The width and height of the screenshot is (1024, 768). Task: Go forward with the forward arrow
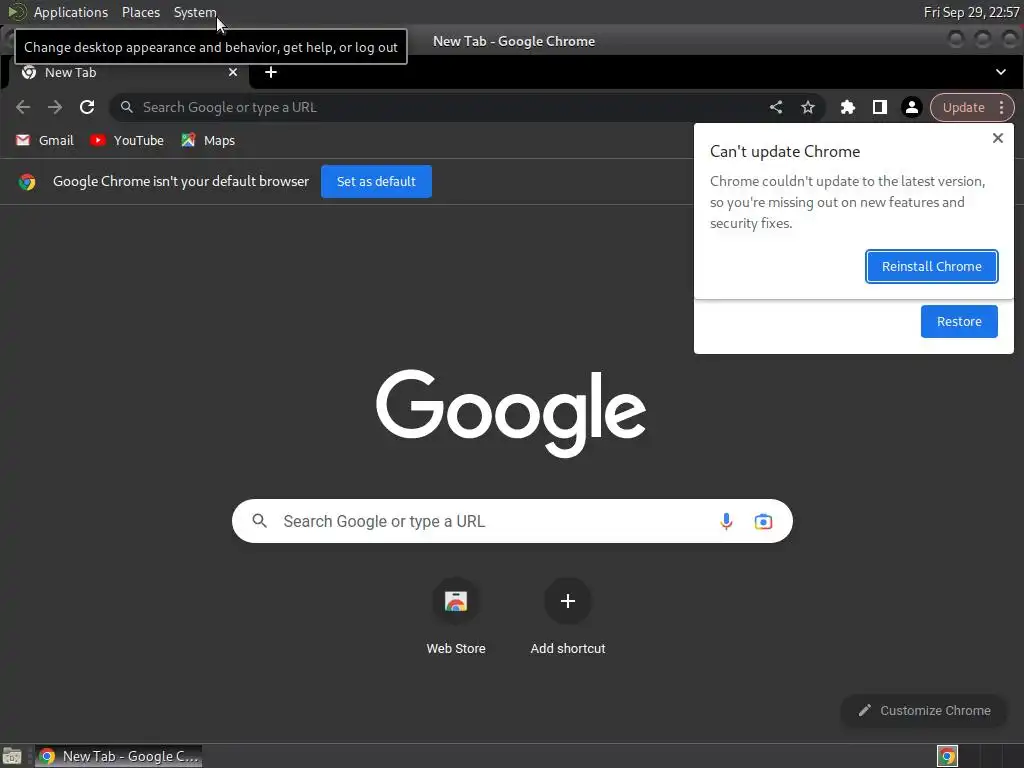[x=55, y=107]
